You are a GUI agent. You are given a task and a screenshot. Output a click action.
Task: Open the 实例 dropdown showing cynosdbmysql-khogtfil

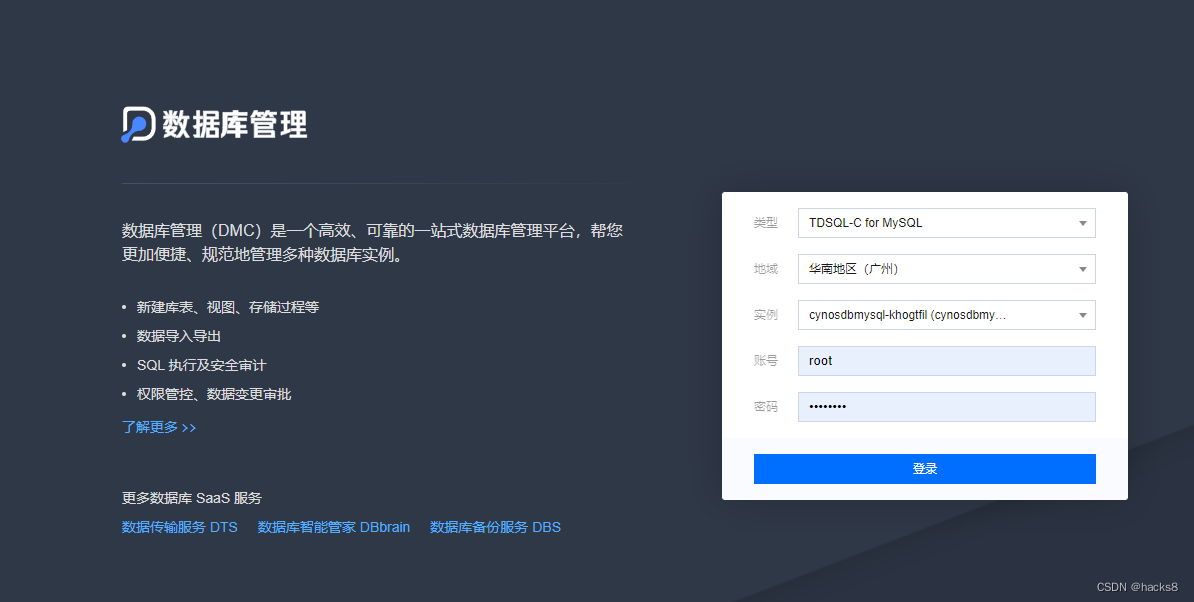947,315
